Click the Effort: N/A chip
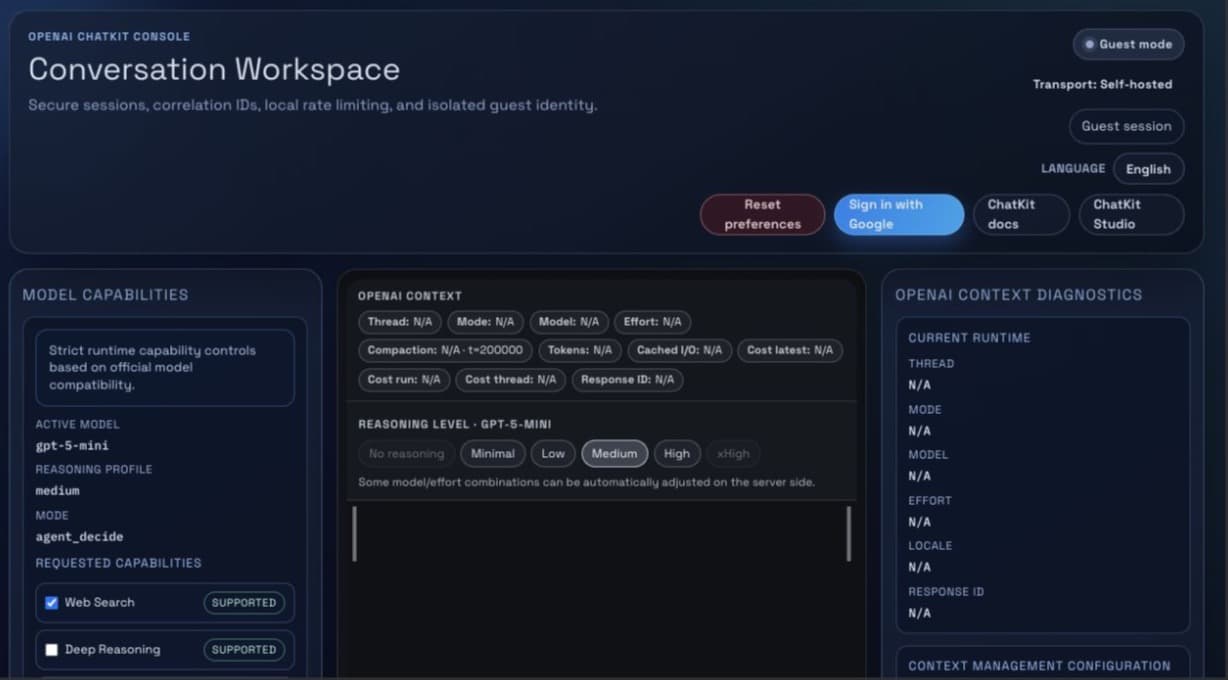1228x680 pixels. click(x=652, y=322)
